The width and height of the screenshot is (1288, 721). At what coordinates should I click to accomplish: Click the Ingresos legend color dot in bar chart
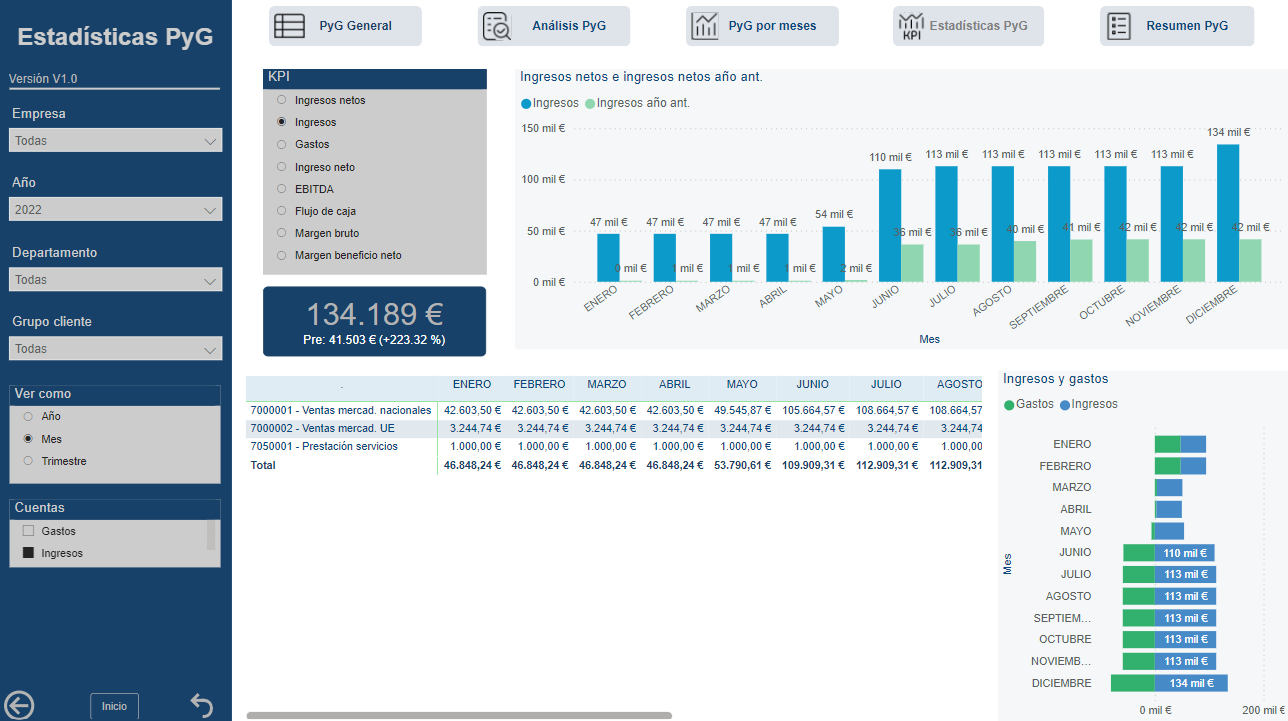pos(526,103)
